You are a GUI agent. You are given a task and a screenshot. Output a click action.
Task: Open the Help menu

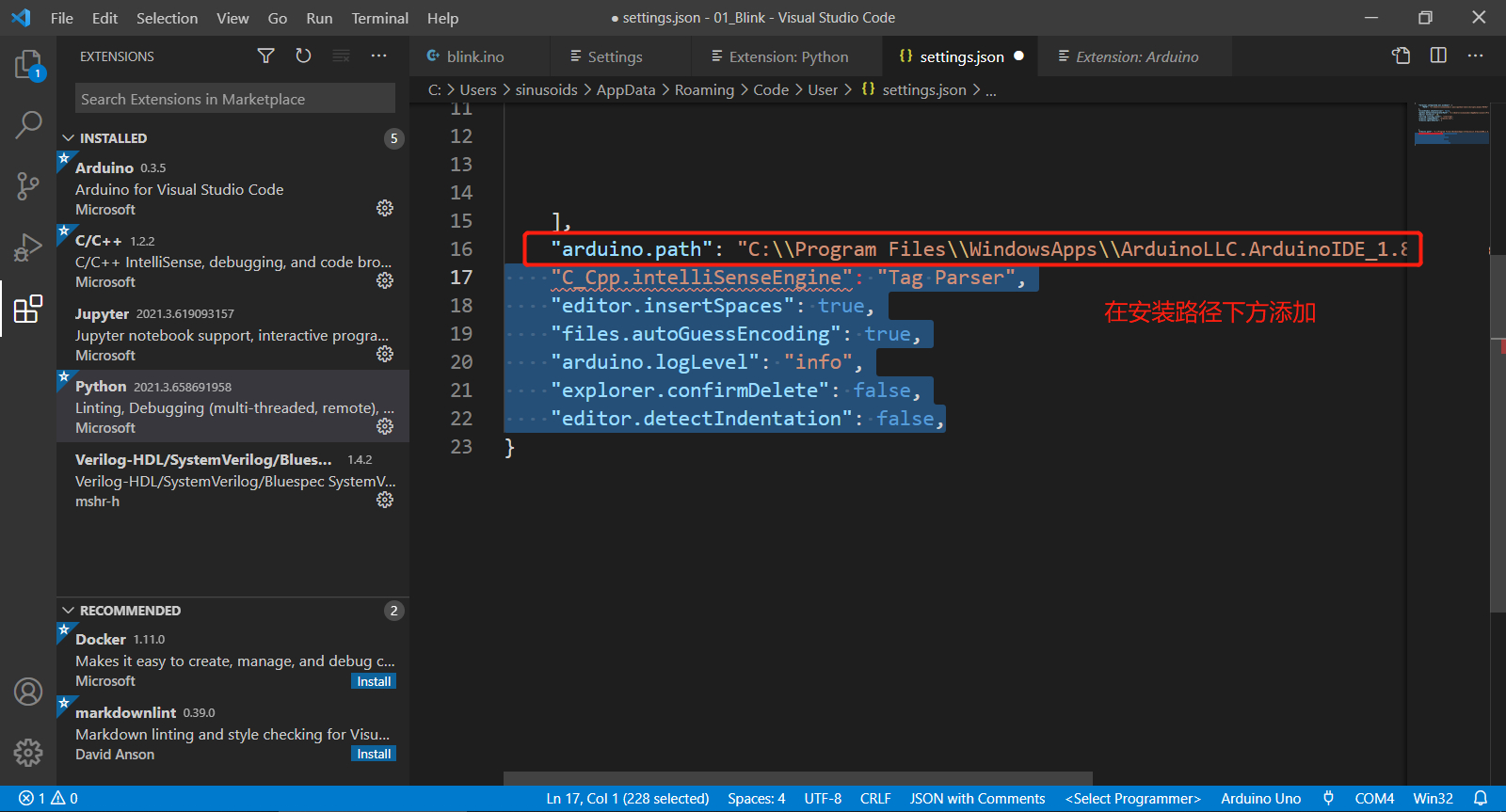pyautogui.click(x=442, y=18)
